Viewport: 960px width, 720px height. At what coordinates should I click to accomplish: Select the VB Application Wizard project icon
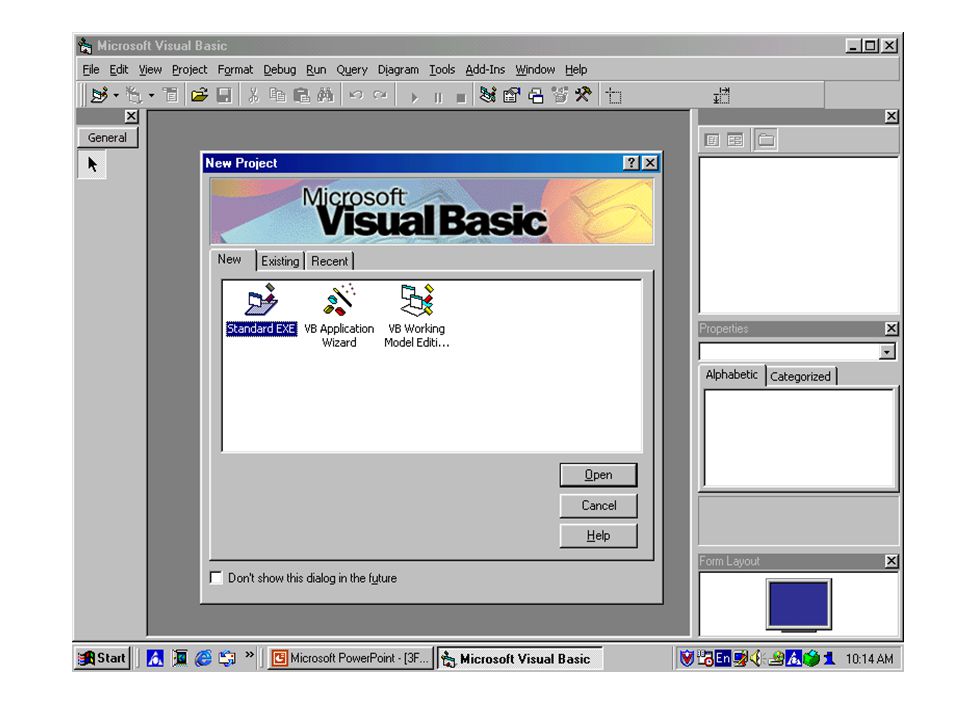(x=339, y=315)
